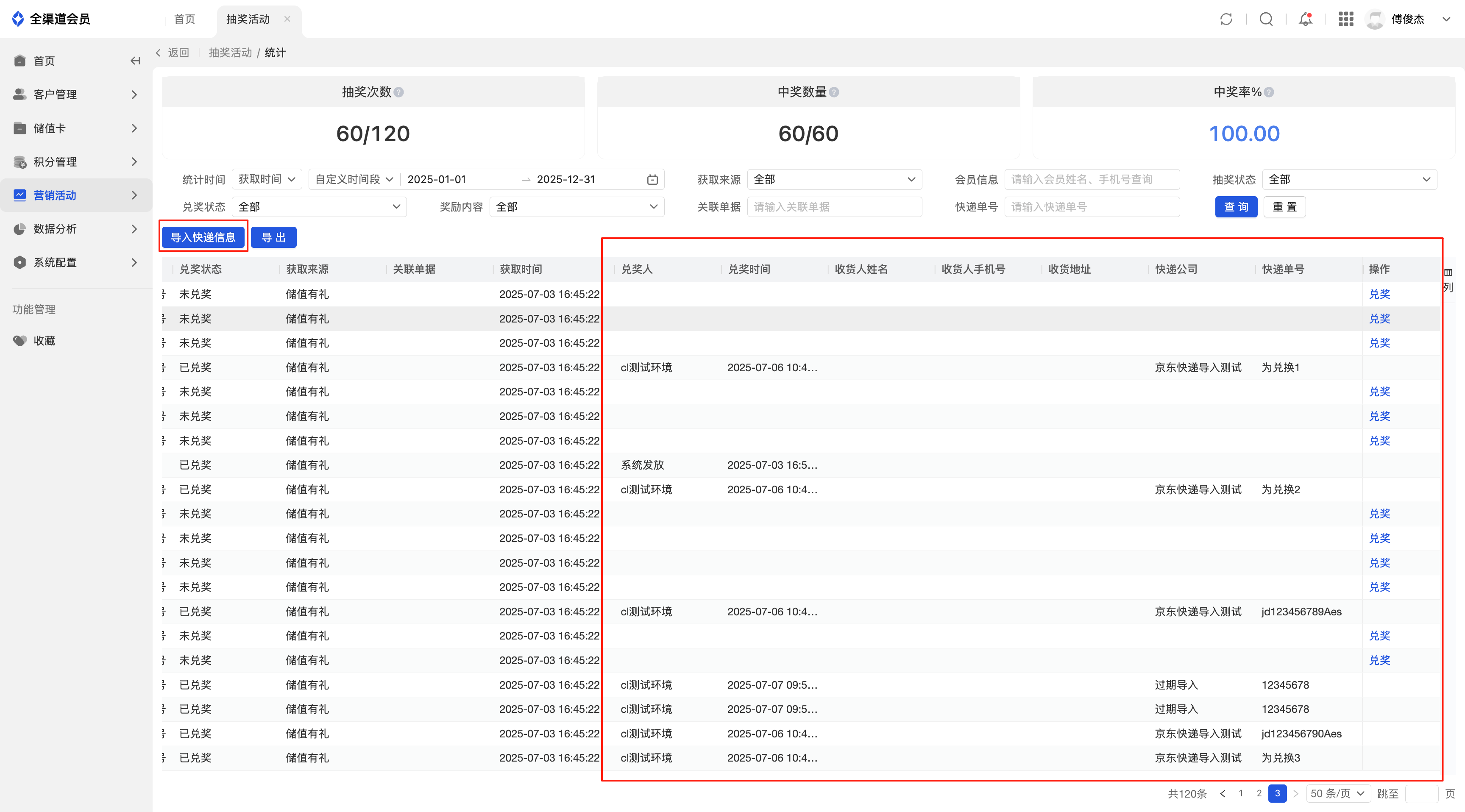This screenshot has height=812, width=1465.
Task: Expand user menu chevron beside 傅俊杰
Action: pos(1446,19)
